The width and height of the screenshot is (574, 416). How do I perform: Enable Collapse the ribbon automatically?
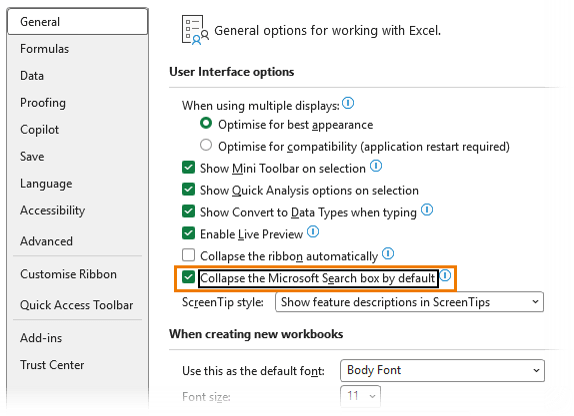tap(189, 255)
